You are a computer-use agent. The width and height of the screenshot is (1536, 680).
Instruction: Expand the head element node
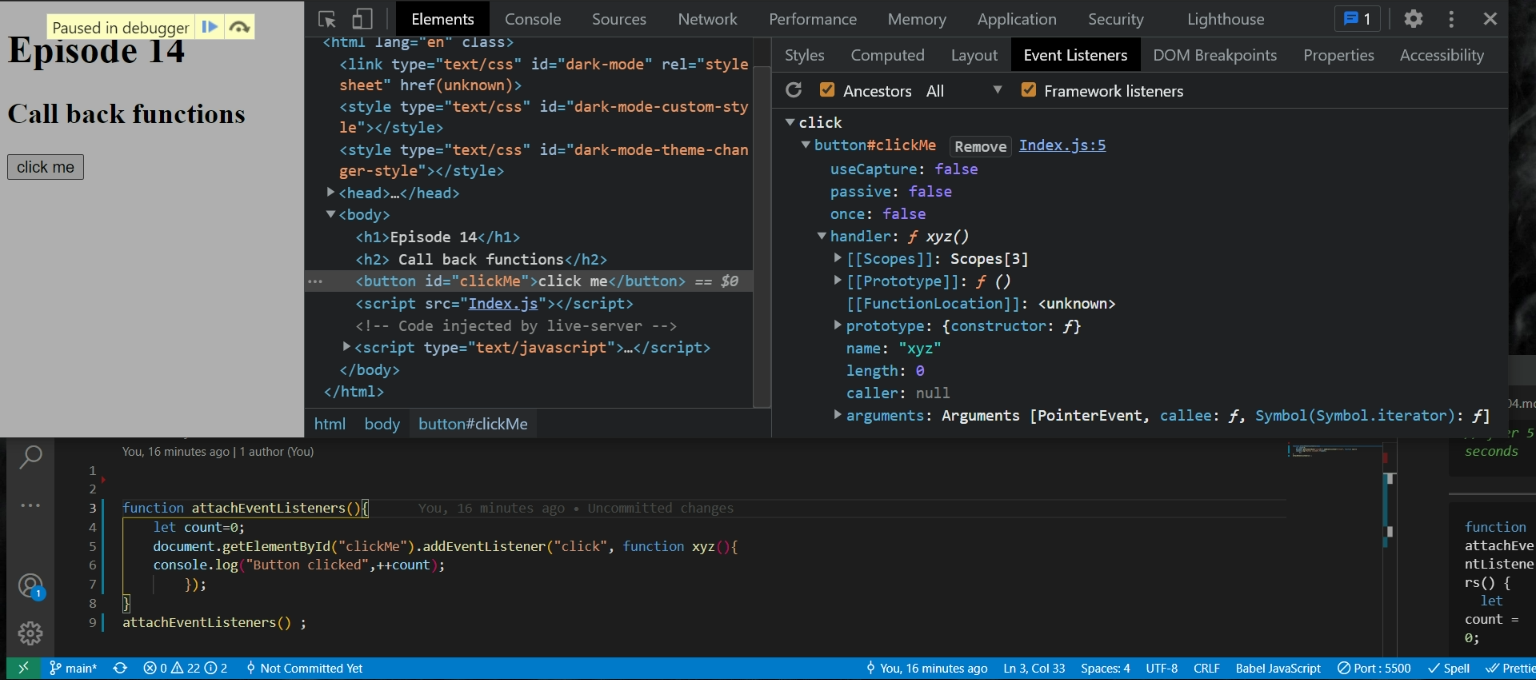(x=331, y=193)
